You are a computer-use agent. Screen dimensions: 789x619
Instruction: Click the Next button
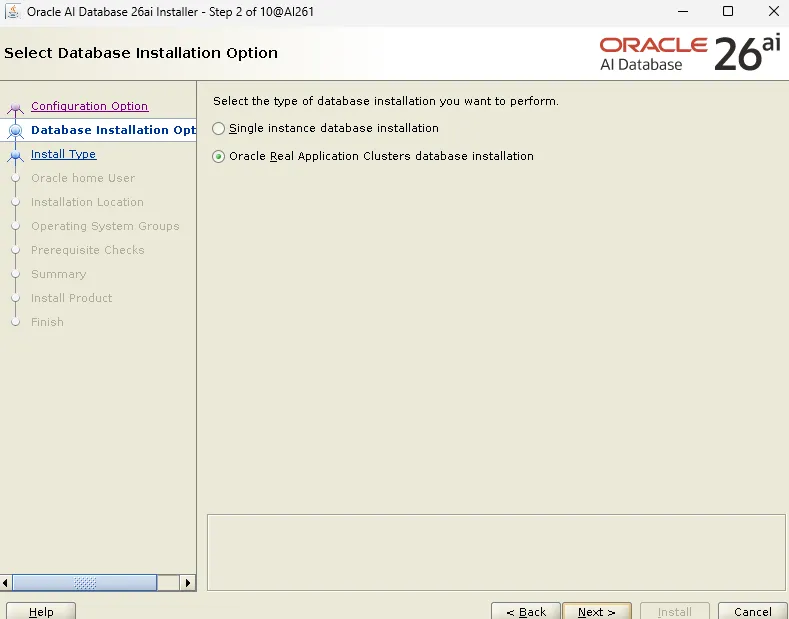[x=597, y=611]
